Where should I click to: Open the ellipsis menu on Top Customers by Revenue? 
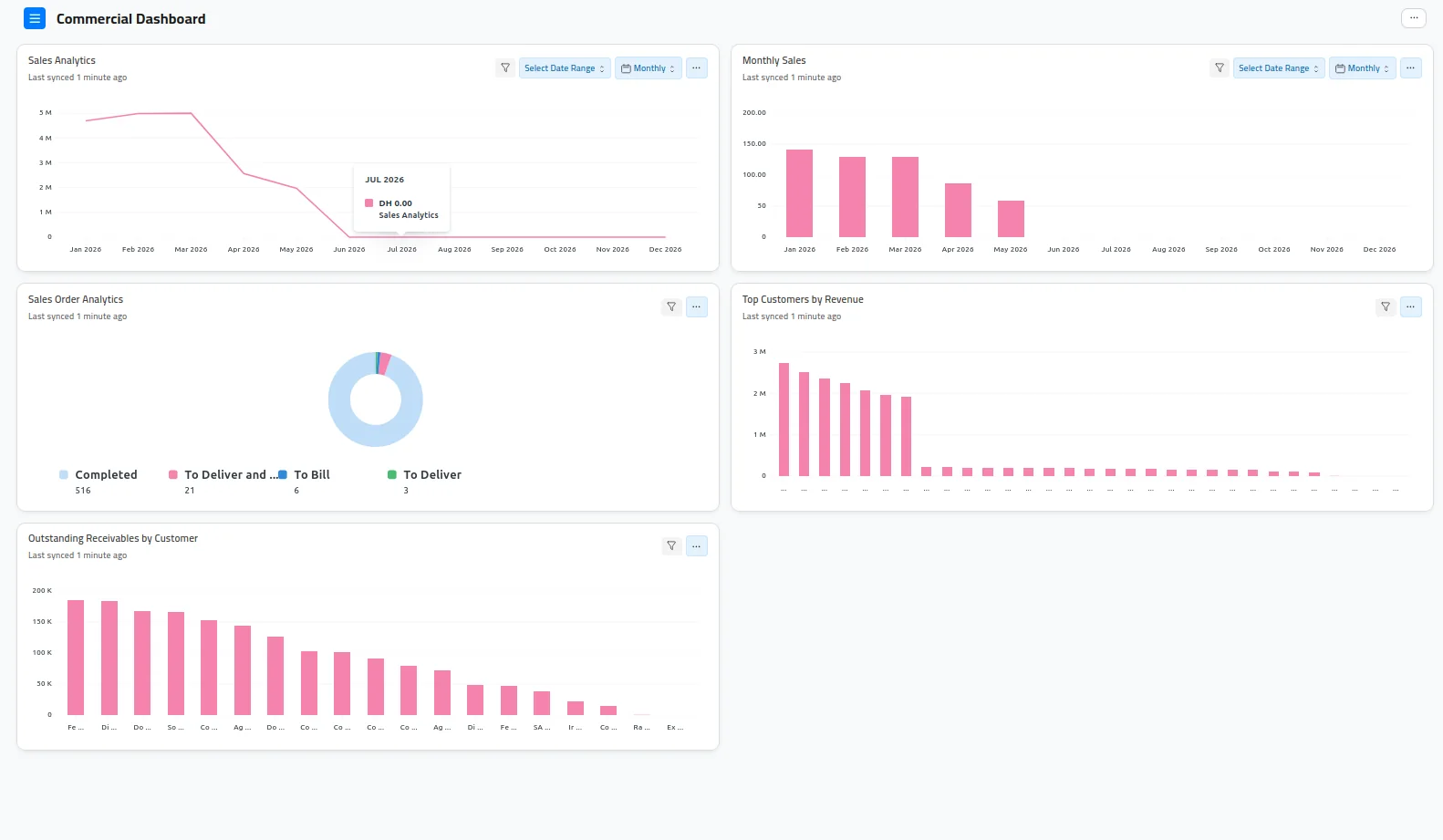(1411, 307)
